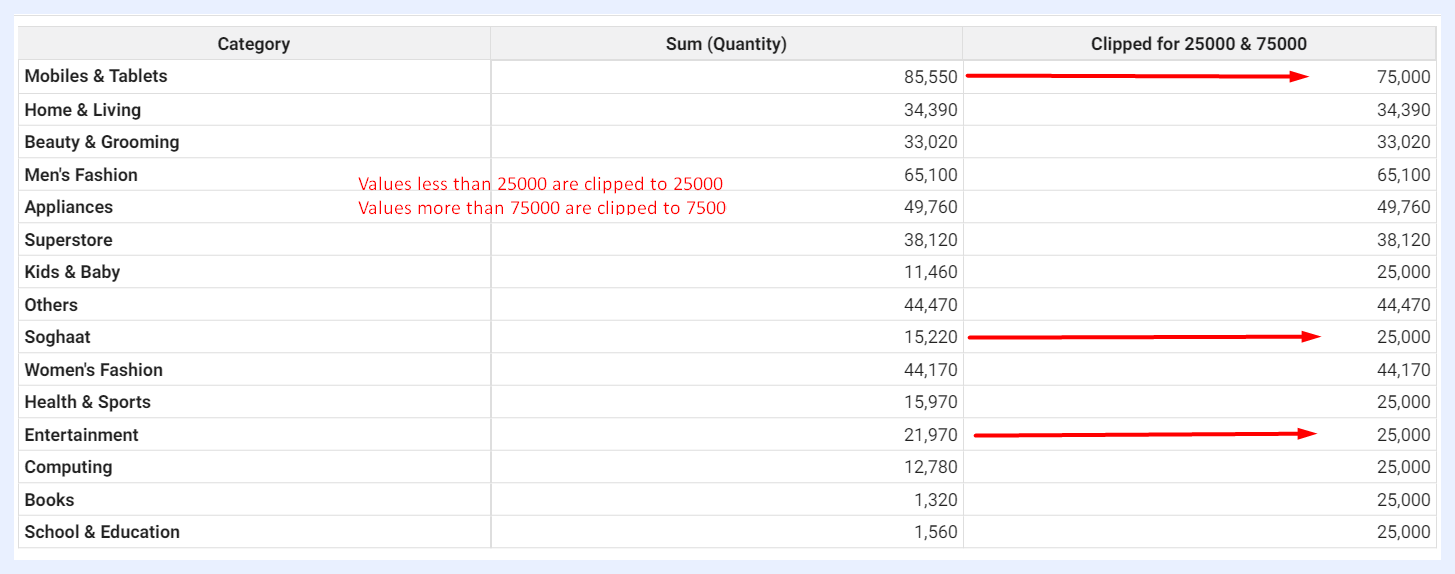
Task: Click the 11,460 quantity cell
Action: click(930, 272)
